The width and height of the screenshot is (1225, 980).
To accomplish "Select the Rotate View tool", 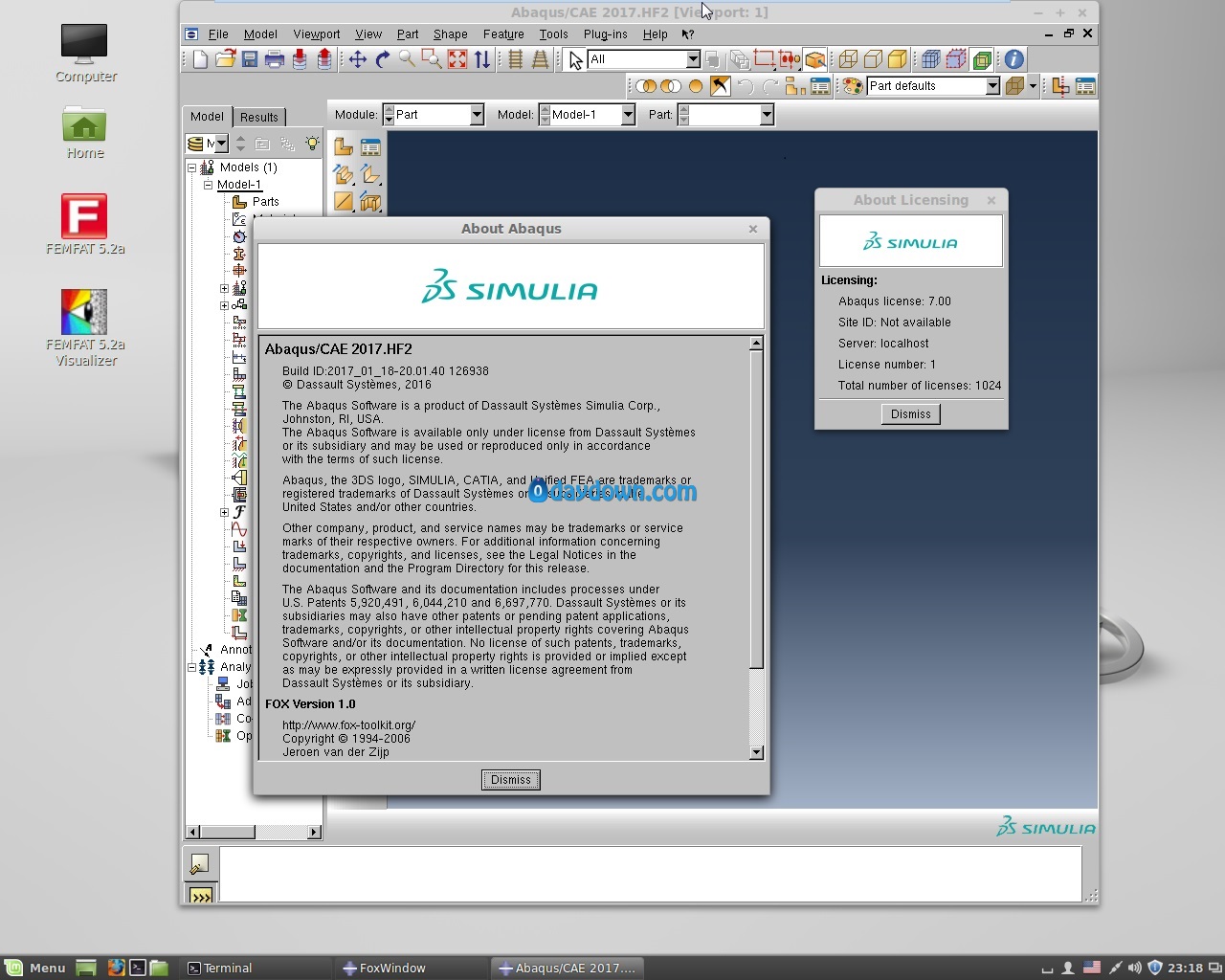I will point(383,59).
